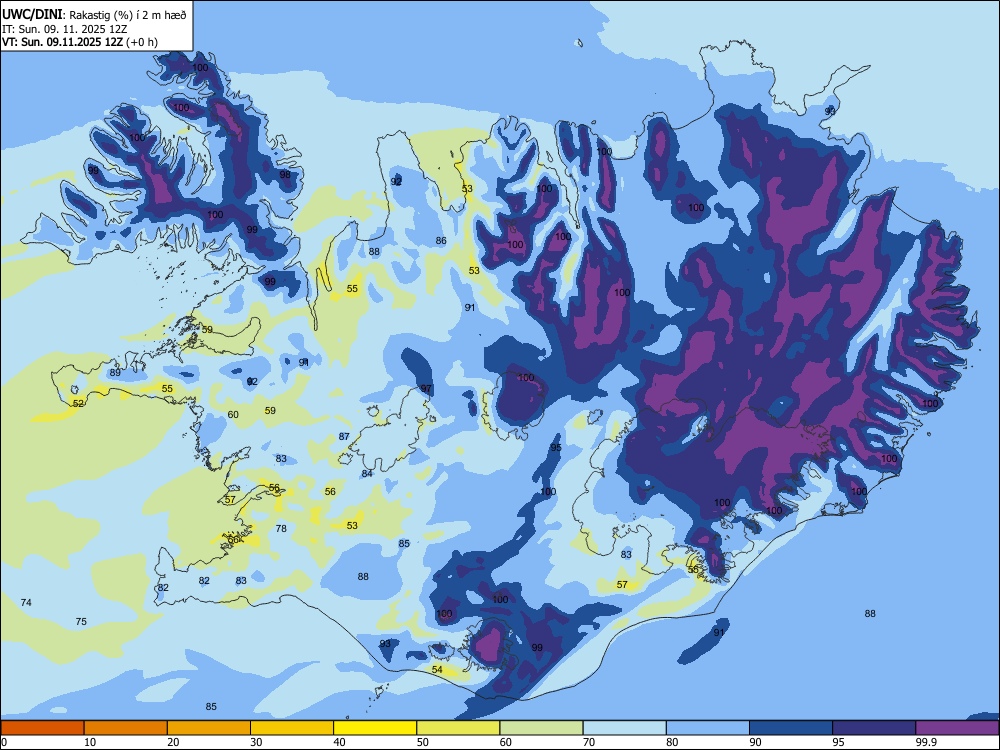The image size is (1000, 750).
Task: Click the 74 humidity value over the sea
Action: (26, 603)
